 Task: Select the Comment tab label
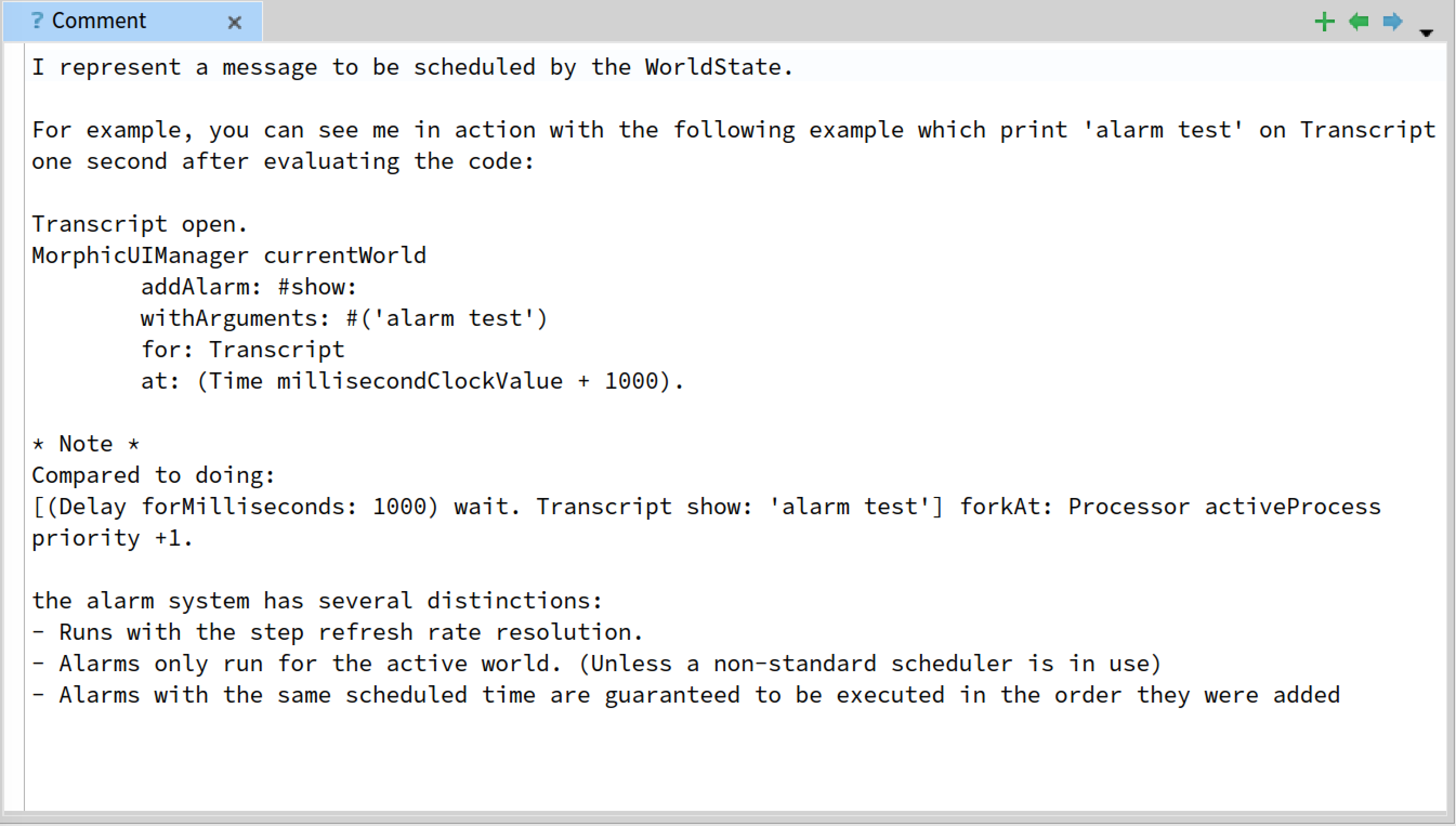[99, 21]
